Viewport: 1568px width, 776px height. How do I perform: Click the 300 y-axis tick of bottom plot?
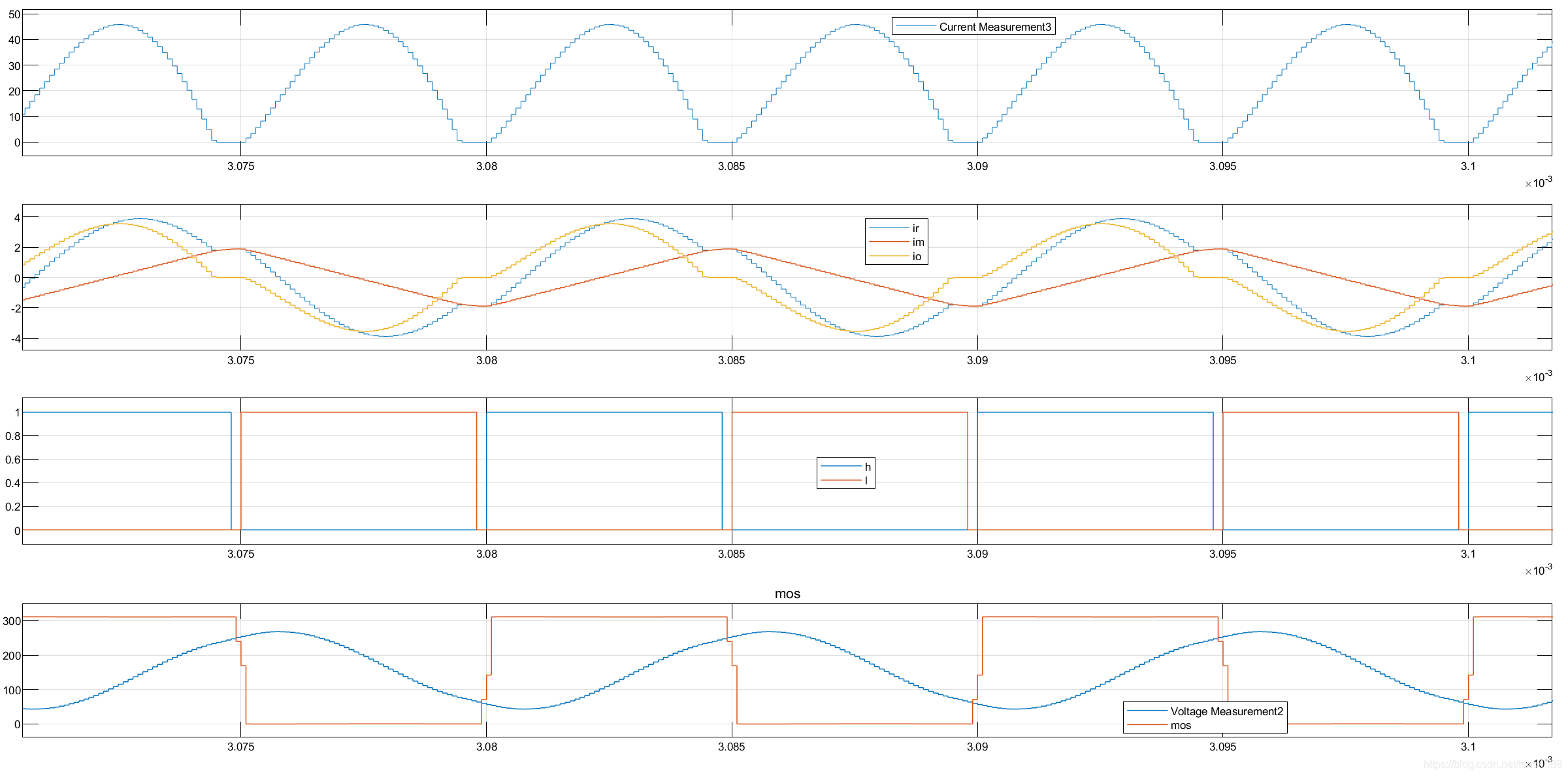point(12,621)
